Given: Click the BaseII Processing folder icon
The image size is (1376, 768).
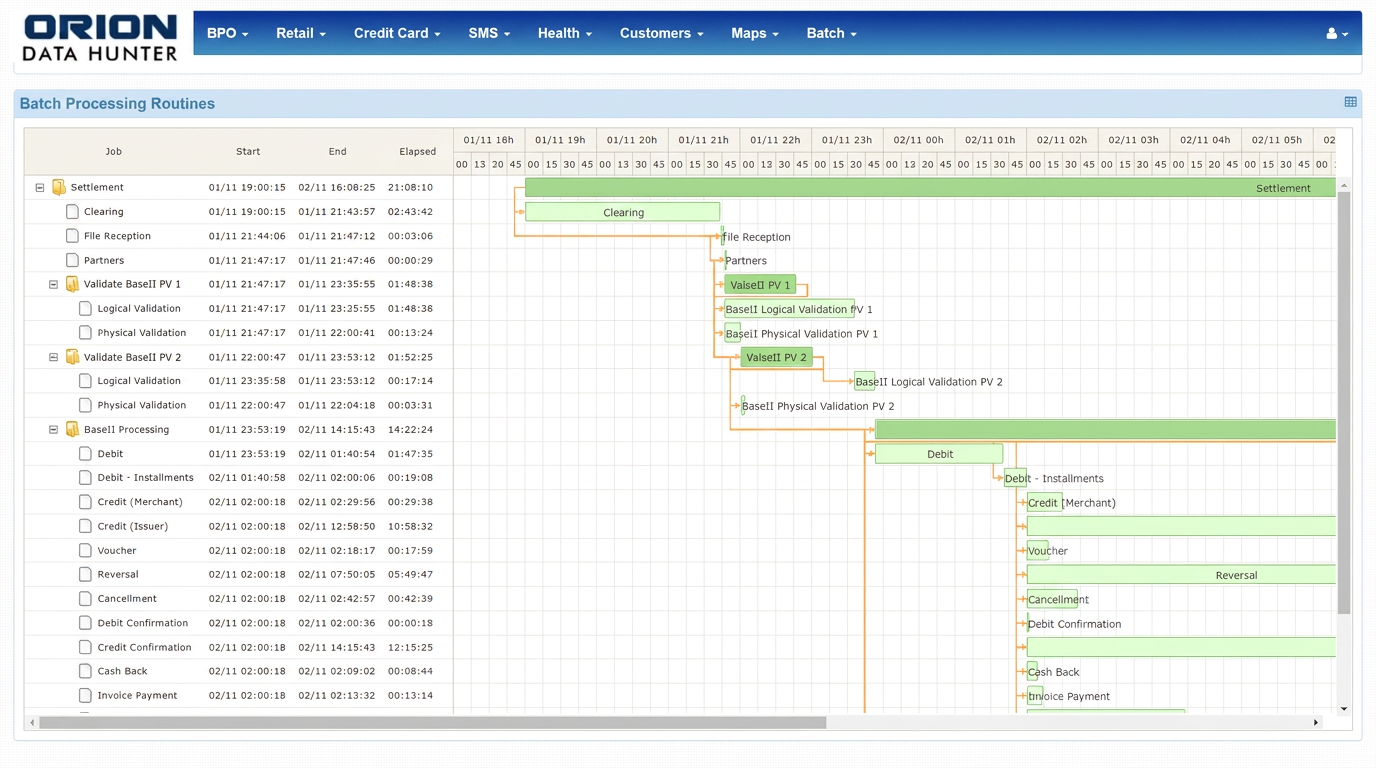Looking at the screenshot, I should [72, 429].
